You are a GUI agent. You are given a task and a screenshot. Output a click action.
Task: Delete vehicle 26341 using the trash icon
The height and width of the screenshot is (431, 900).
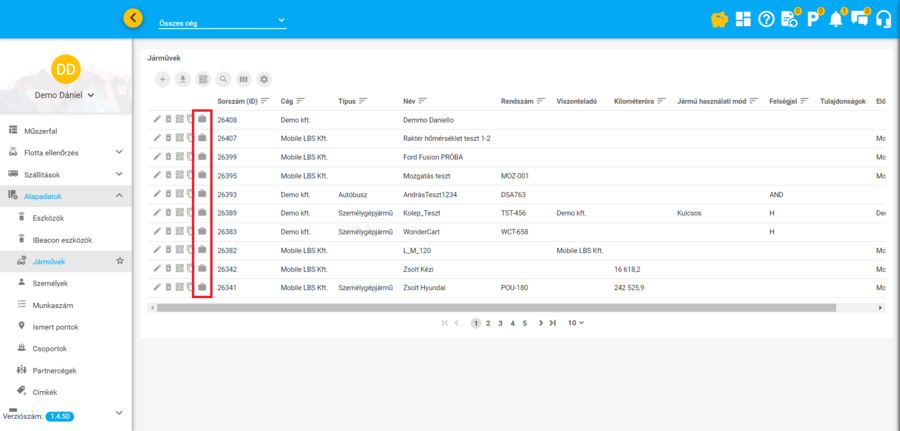point(168,287)
